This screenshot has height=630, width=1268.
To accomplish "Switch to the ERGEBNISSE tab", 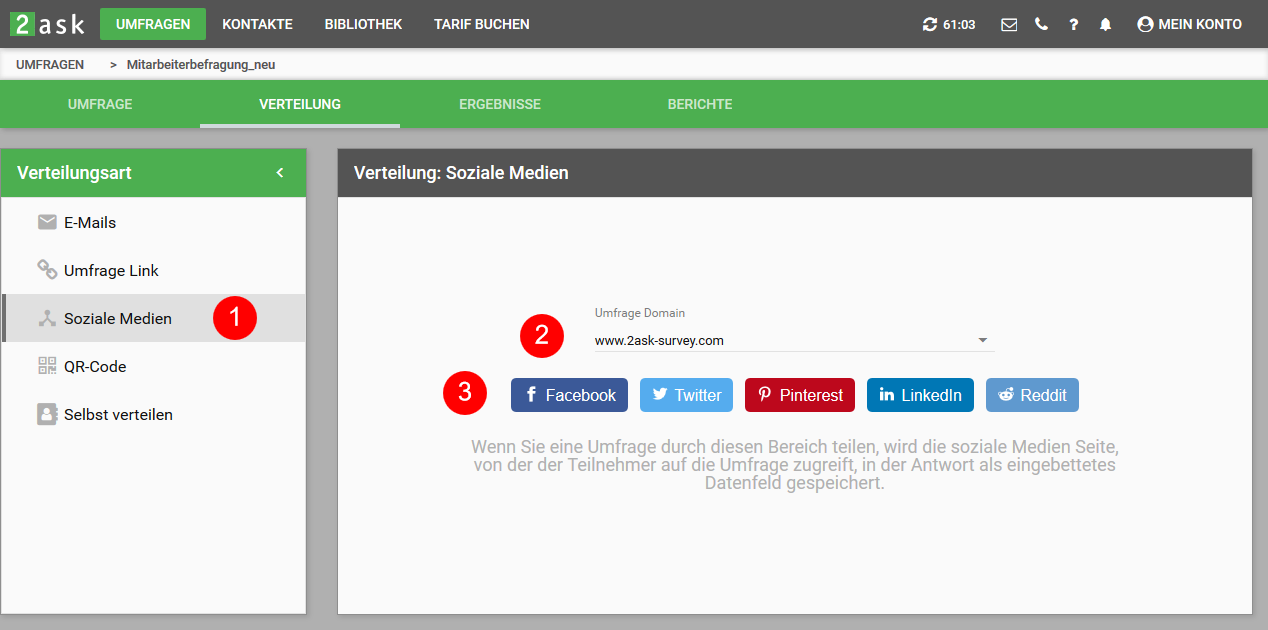I will [500, 103].
